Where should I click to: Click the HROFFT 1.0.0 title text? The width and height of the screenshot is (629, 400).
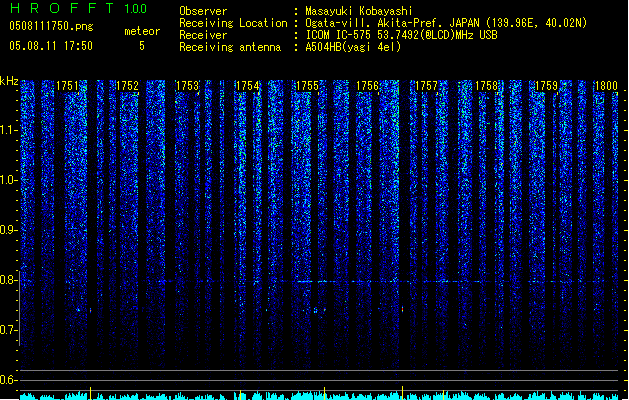tap(78, 8)
